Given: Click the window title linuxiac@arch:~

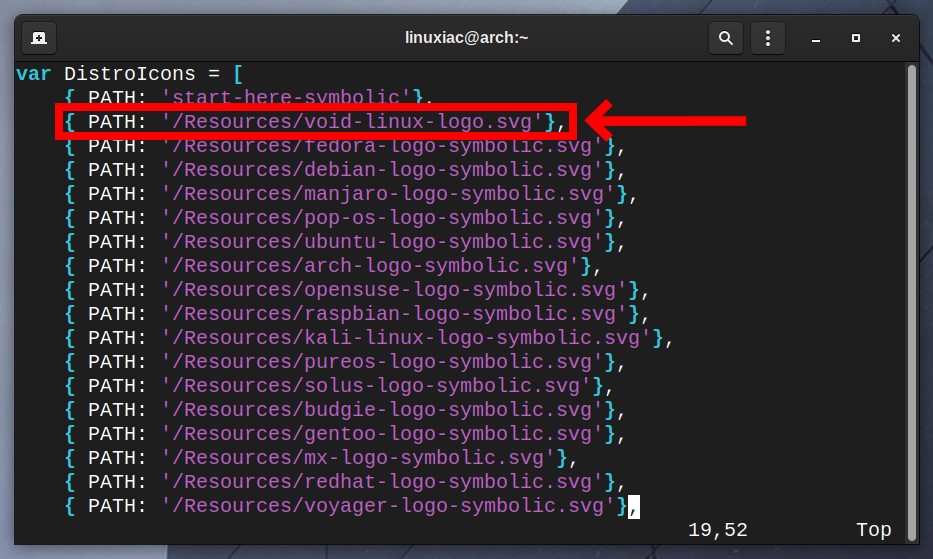Looking at the screenshot, I should click(x=466, y=38).
